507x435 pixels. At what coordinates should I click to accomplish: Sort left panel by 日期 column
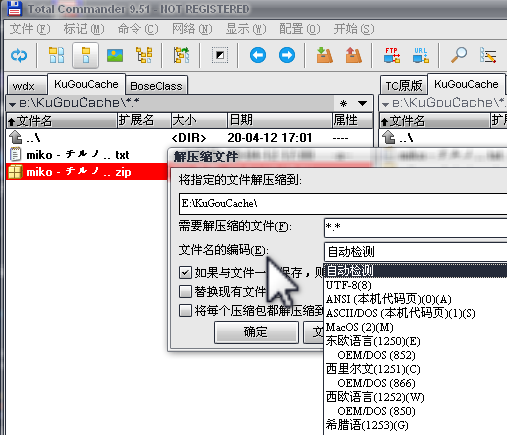pos(279,120)
